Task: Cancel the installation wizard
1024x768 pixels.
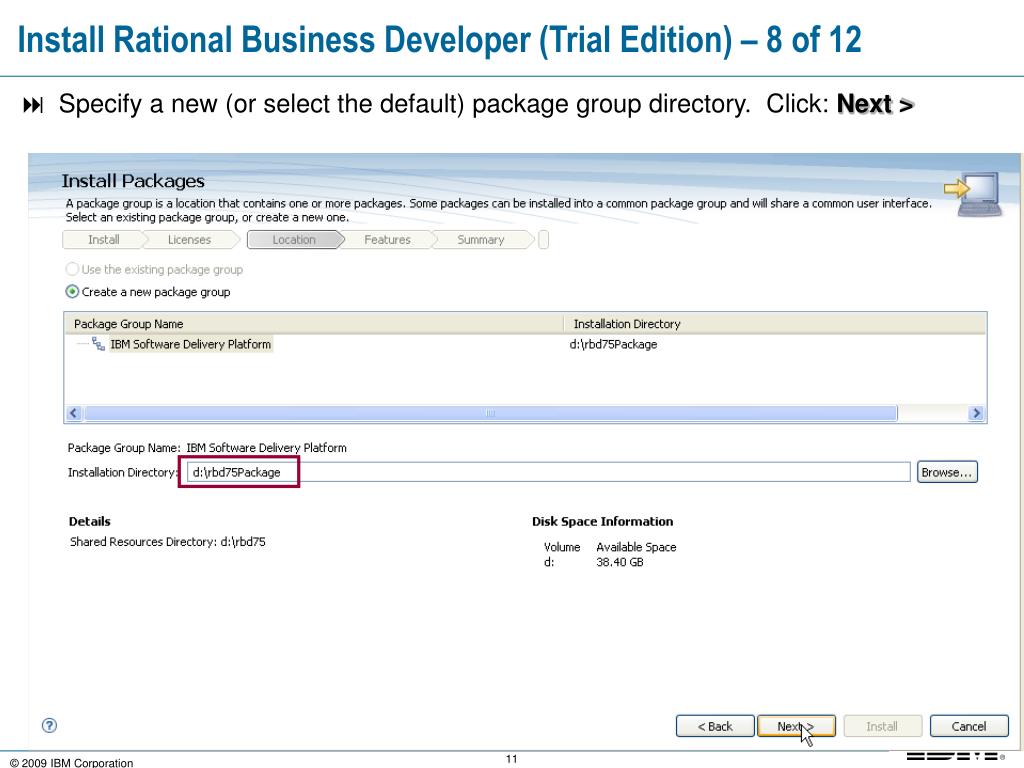Action: [968, 726]
